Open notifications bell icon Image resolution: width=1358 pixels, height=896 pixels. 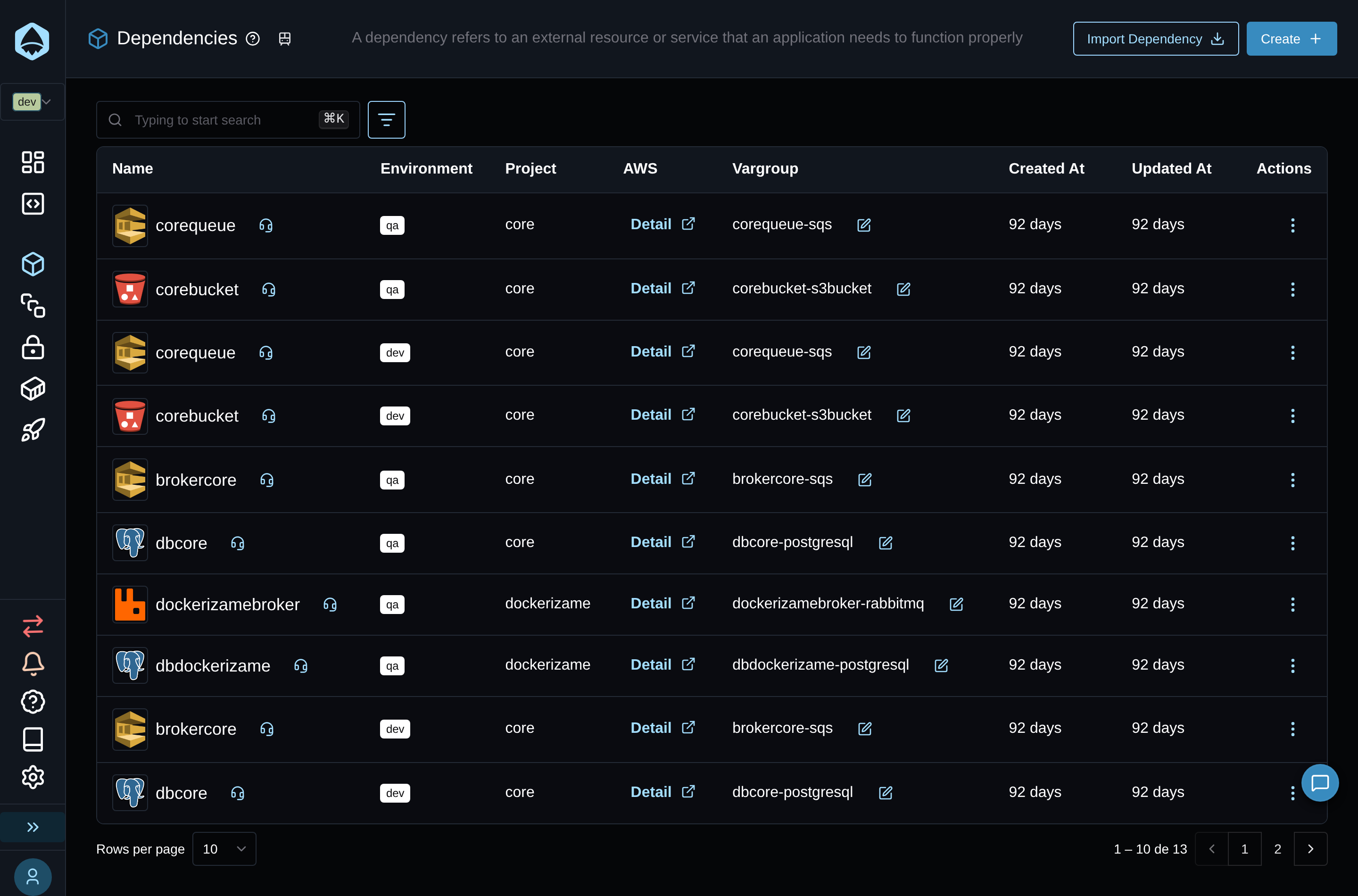coord(33,664)
